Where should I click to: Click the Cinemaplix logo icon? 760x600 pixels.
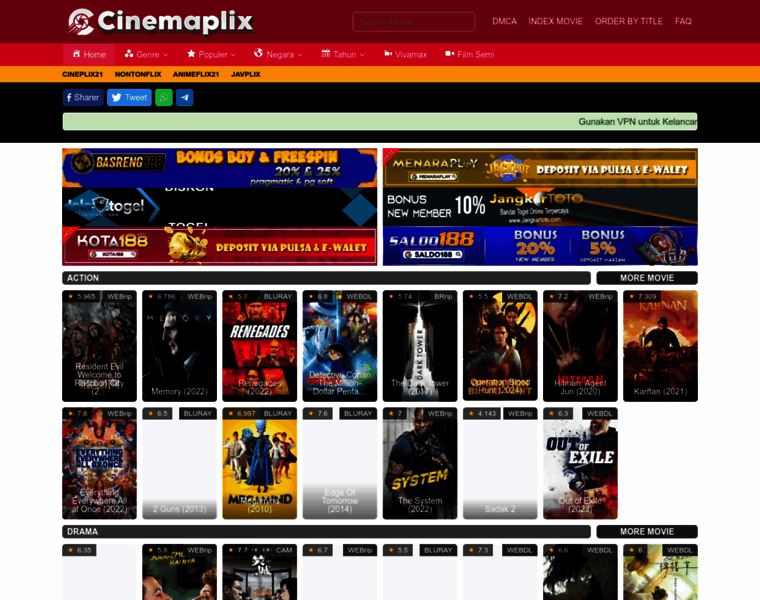pos(81,22)
